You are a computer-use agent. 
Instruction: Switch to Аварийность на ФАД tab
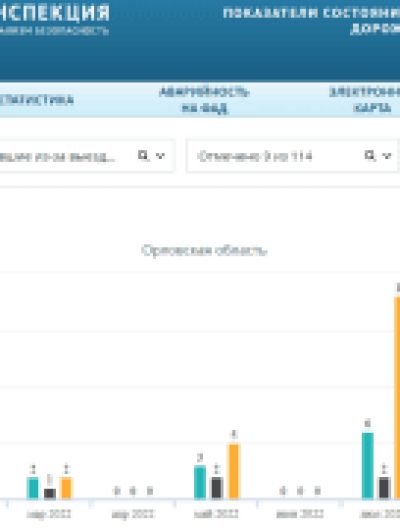[205, 100]
